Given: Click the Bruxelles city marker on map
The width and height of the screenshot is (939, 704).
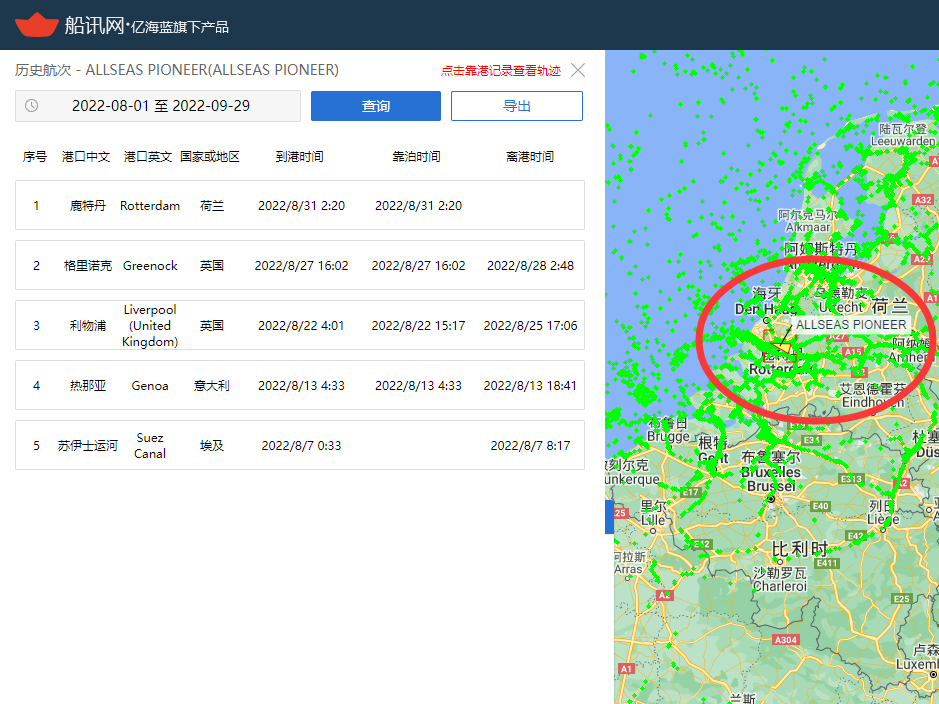Looking at the screenshot, I should click(x=771, y=497).
